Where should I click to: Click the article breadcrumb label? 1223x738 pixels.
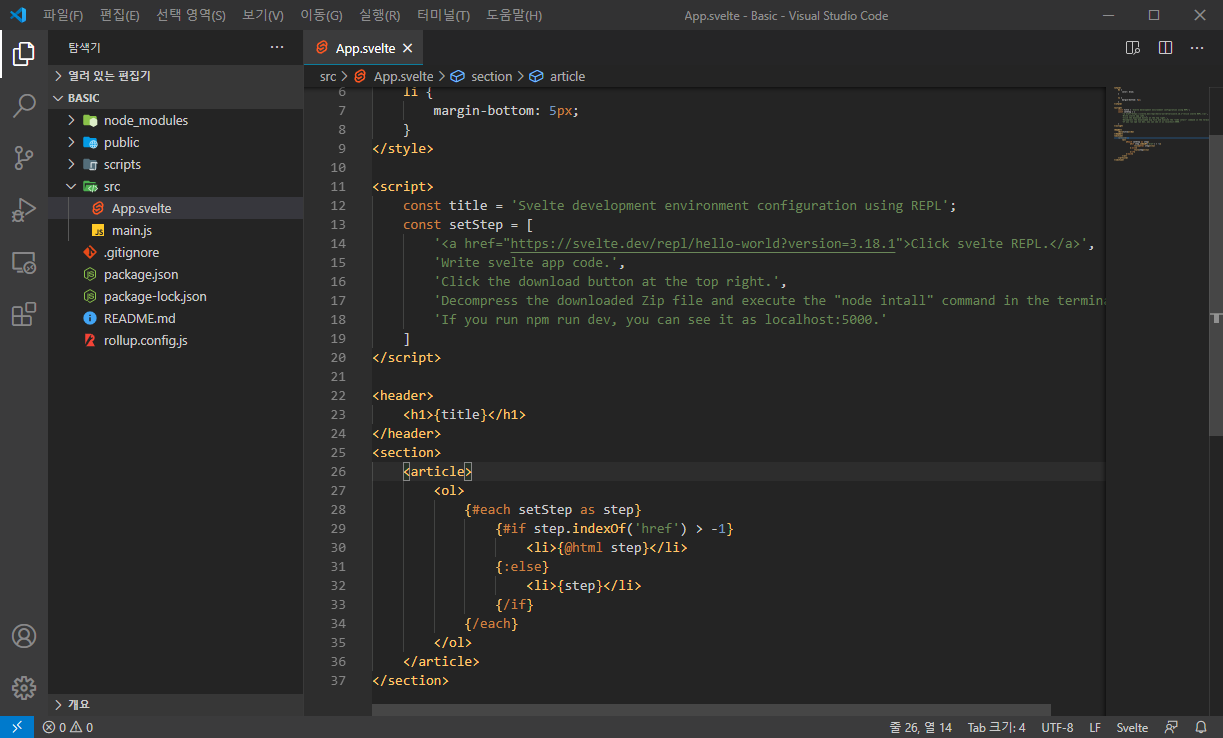pos(567,76)
